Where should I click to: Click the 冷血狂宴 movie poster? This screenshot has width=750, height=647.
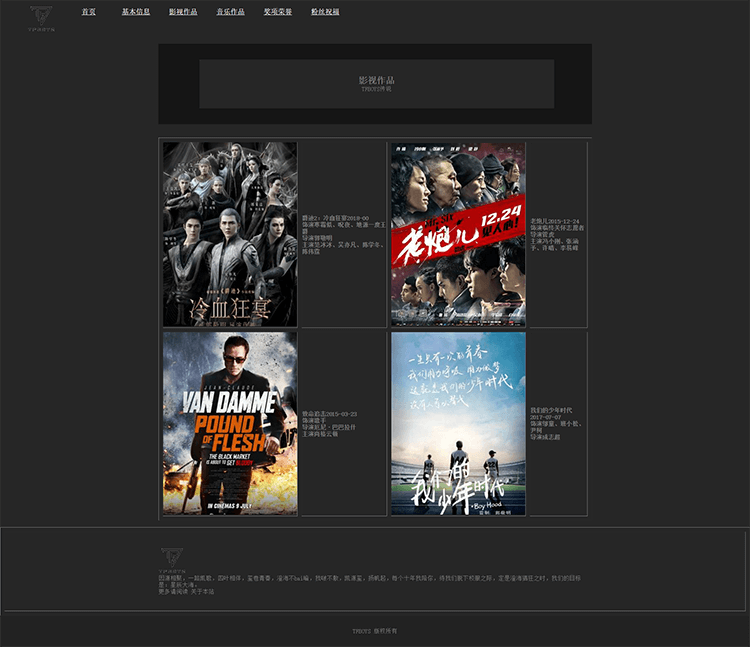point(230,234)
